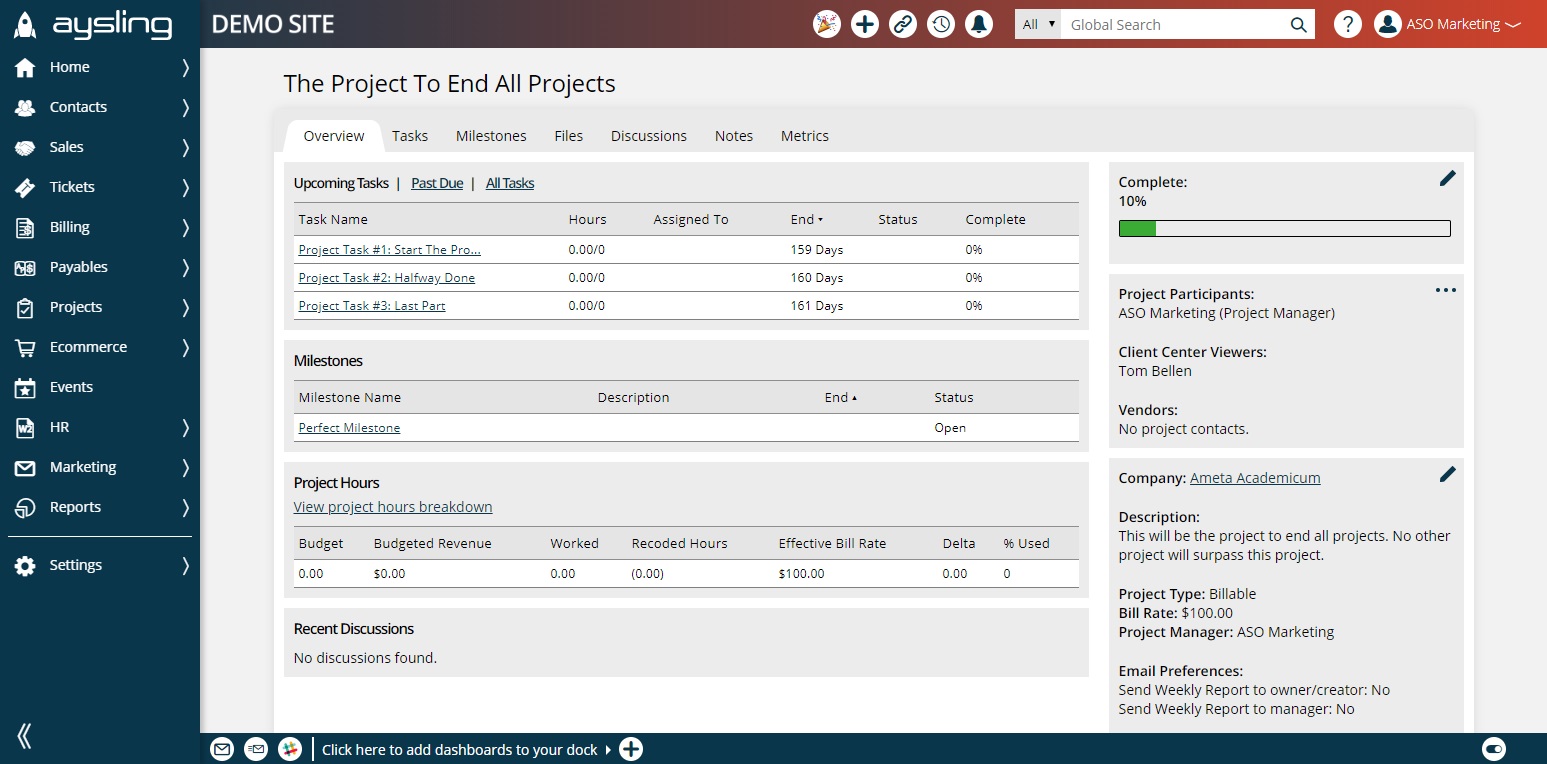This screenshot has height=764, width=1547.
Task: Click the project completion progress bar
Action: pyautogui.click(x=1284, y=229)
